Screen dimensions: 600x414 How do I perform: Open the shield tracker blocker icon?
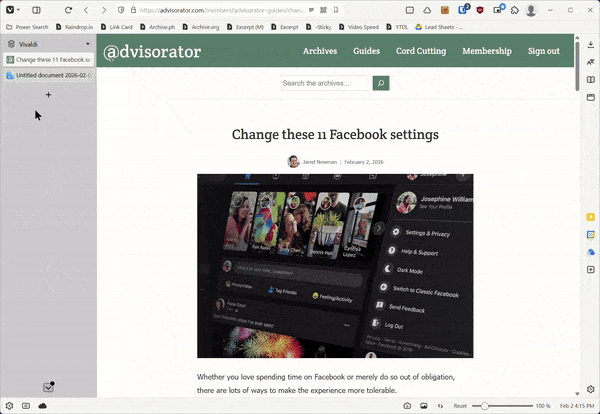point(121,10)
